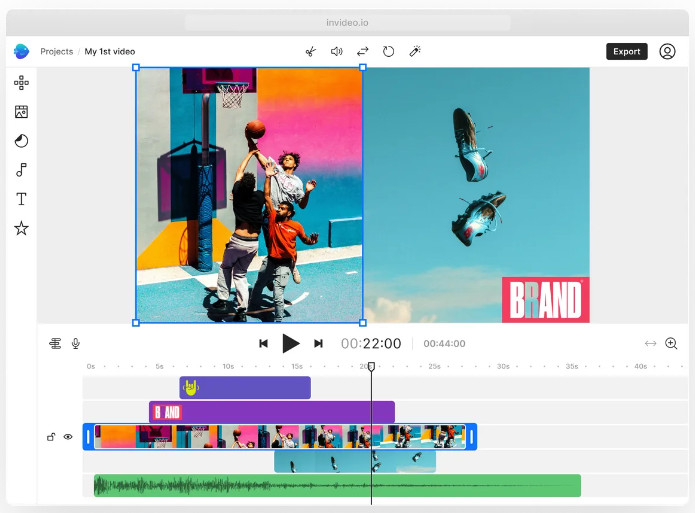Screen dimensions: 695x513
Task: Zoom in on the timeline
Action: tap(671, 344)
